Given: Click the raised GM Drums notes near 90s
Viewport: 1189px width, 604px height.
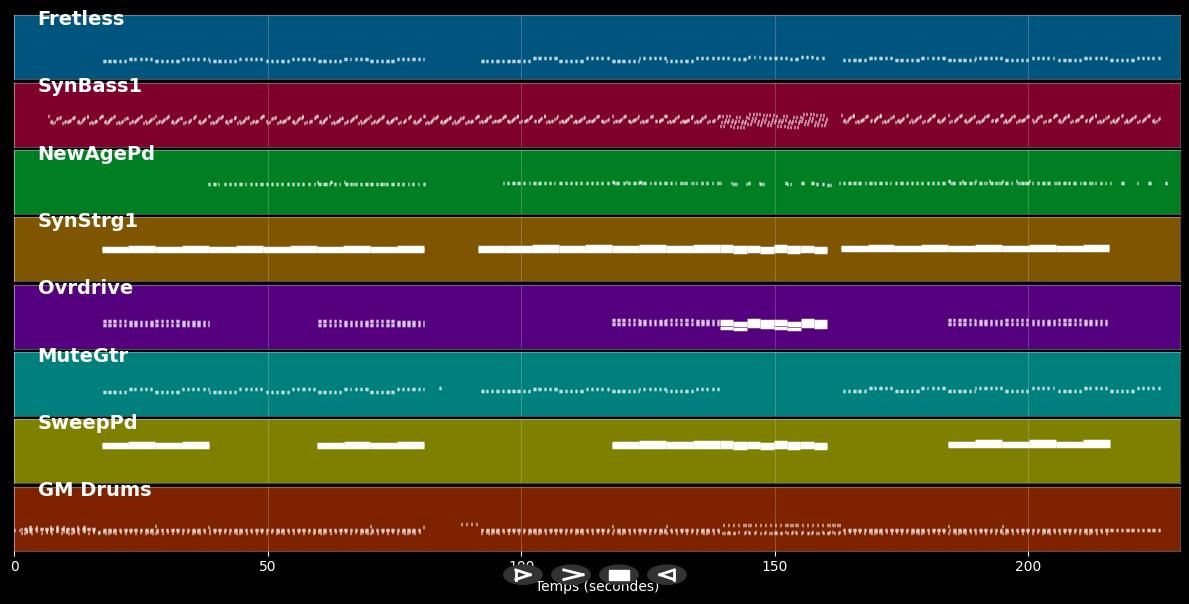Looking at the screenshot, I should click(x=469, y=524).
